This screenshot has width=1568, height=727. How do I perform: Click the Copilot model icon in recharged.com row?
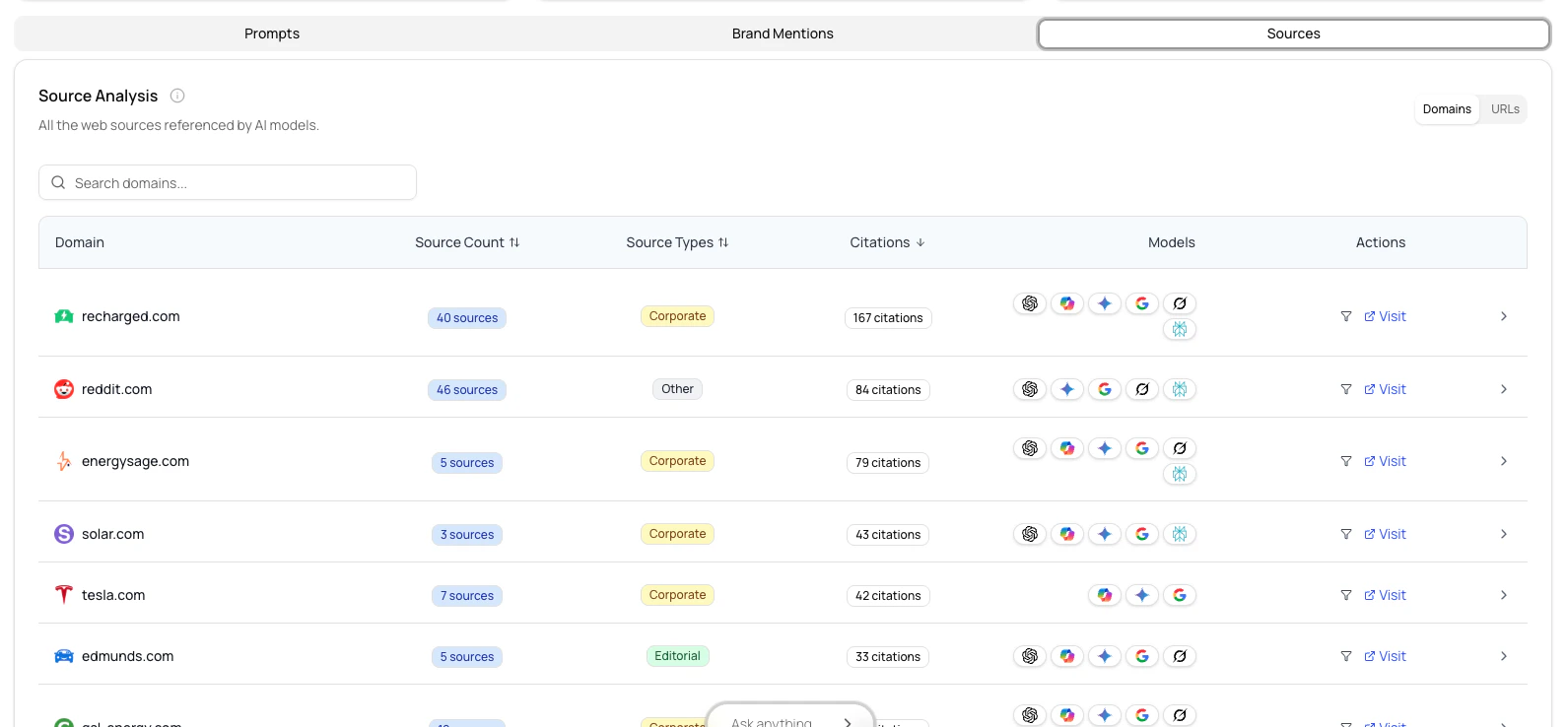tap(1067, 303)
